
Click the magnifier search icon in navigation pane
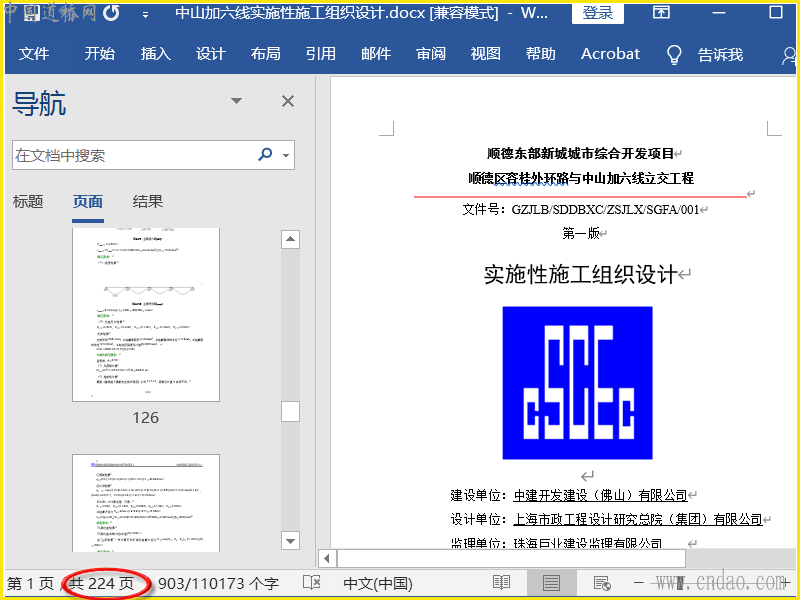[265, 154]
